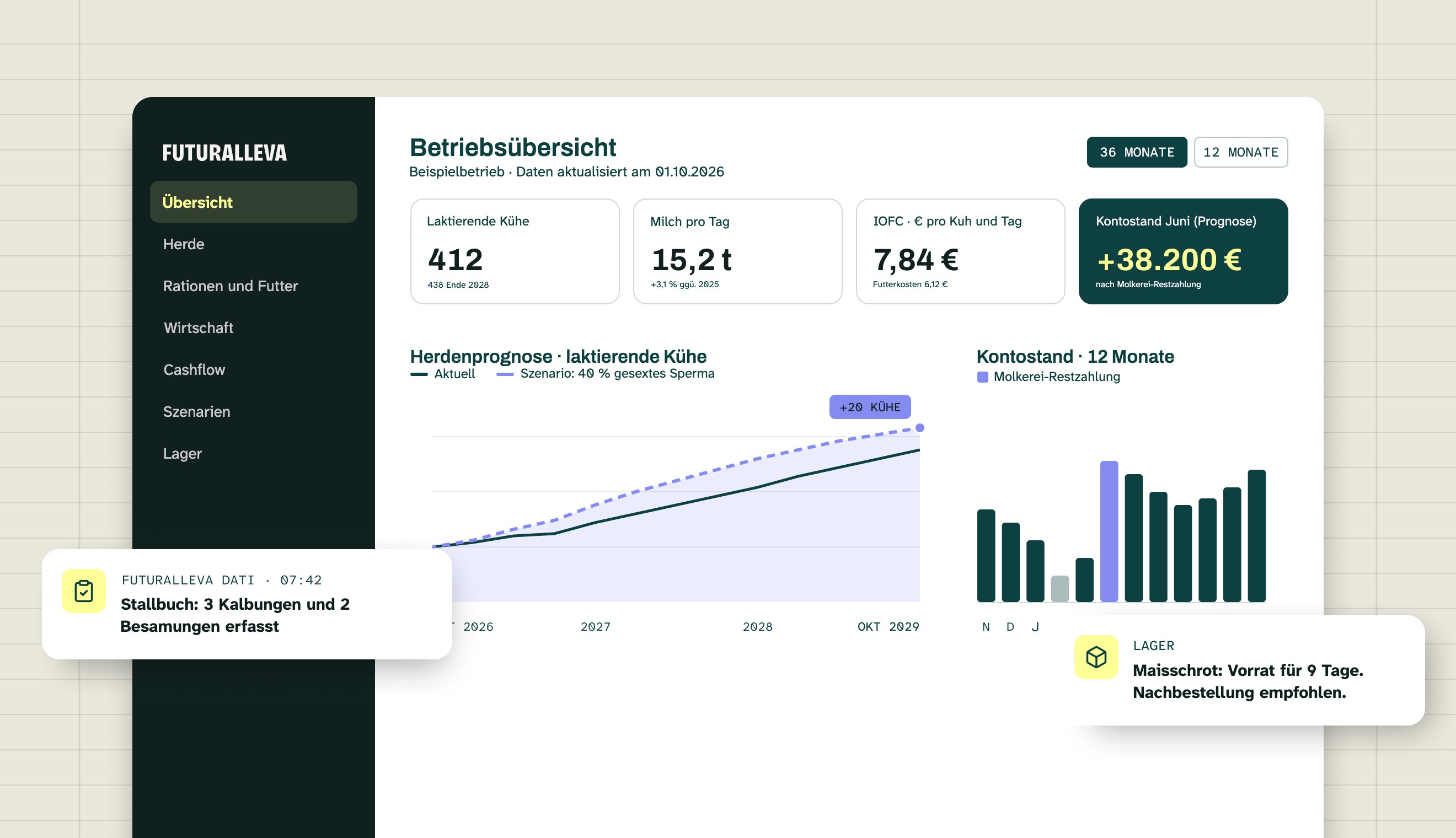This screenshot has width=1456, height=838.
Task: Click the Molkerei-Restzahlung legend swatch
Action: [983, 377]
